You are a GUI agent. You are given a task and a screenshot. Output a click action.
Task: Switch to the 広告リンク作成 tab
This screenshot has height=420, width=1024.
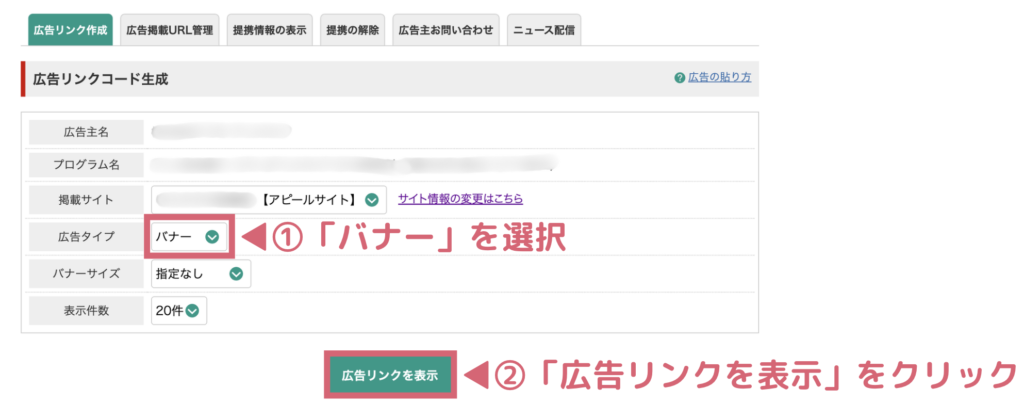tap(69, 30)
